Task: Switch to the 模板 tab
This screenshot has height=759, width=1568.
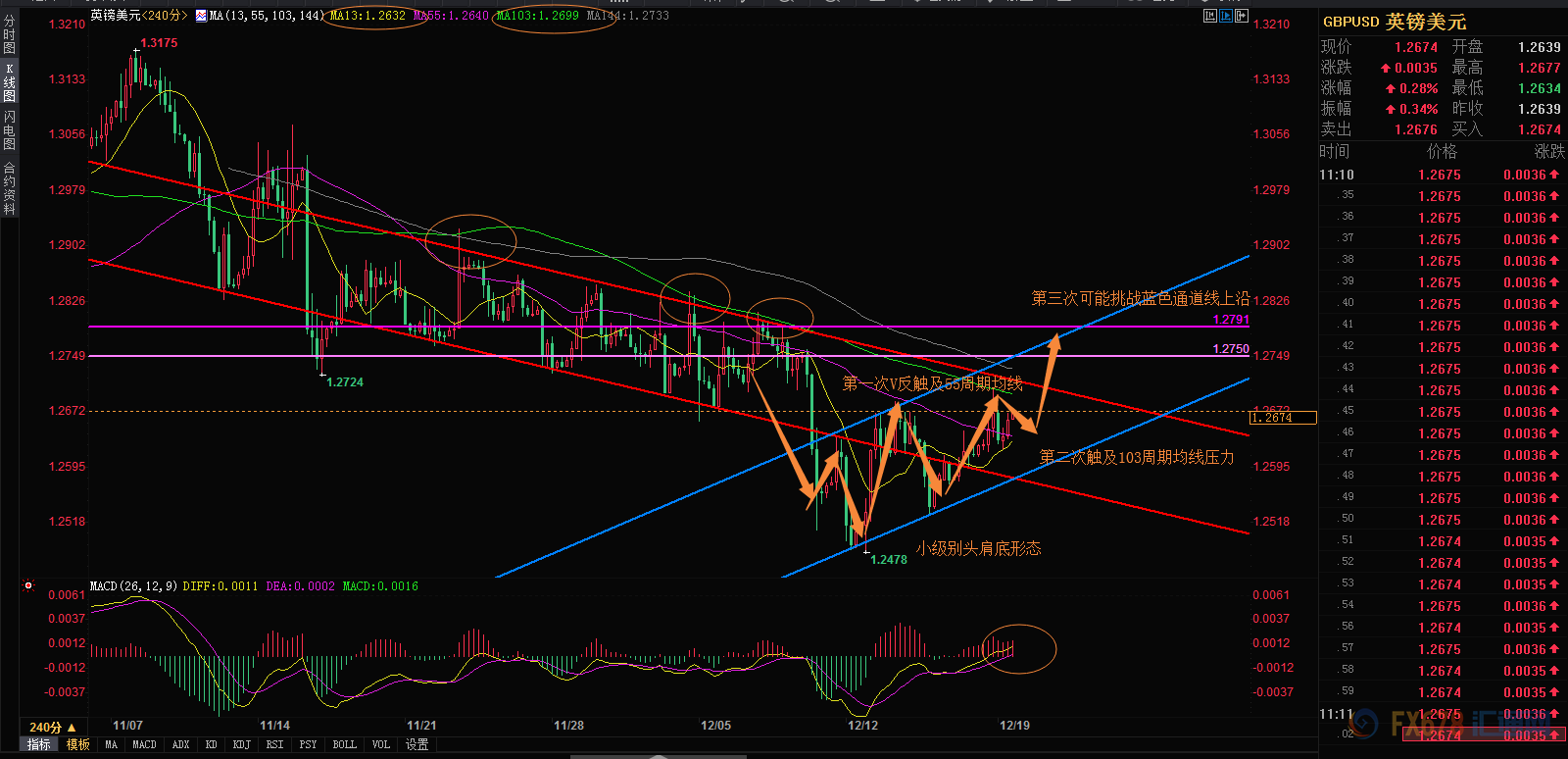Action: (x=78, y=744)
